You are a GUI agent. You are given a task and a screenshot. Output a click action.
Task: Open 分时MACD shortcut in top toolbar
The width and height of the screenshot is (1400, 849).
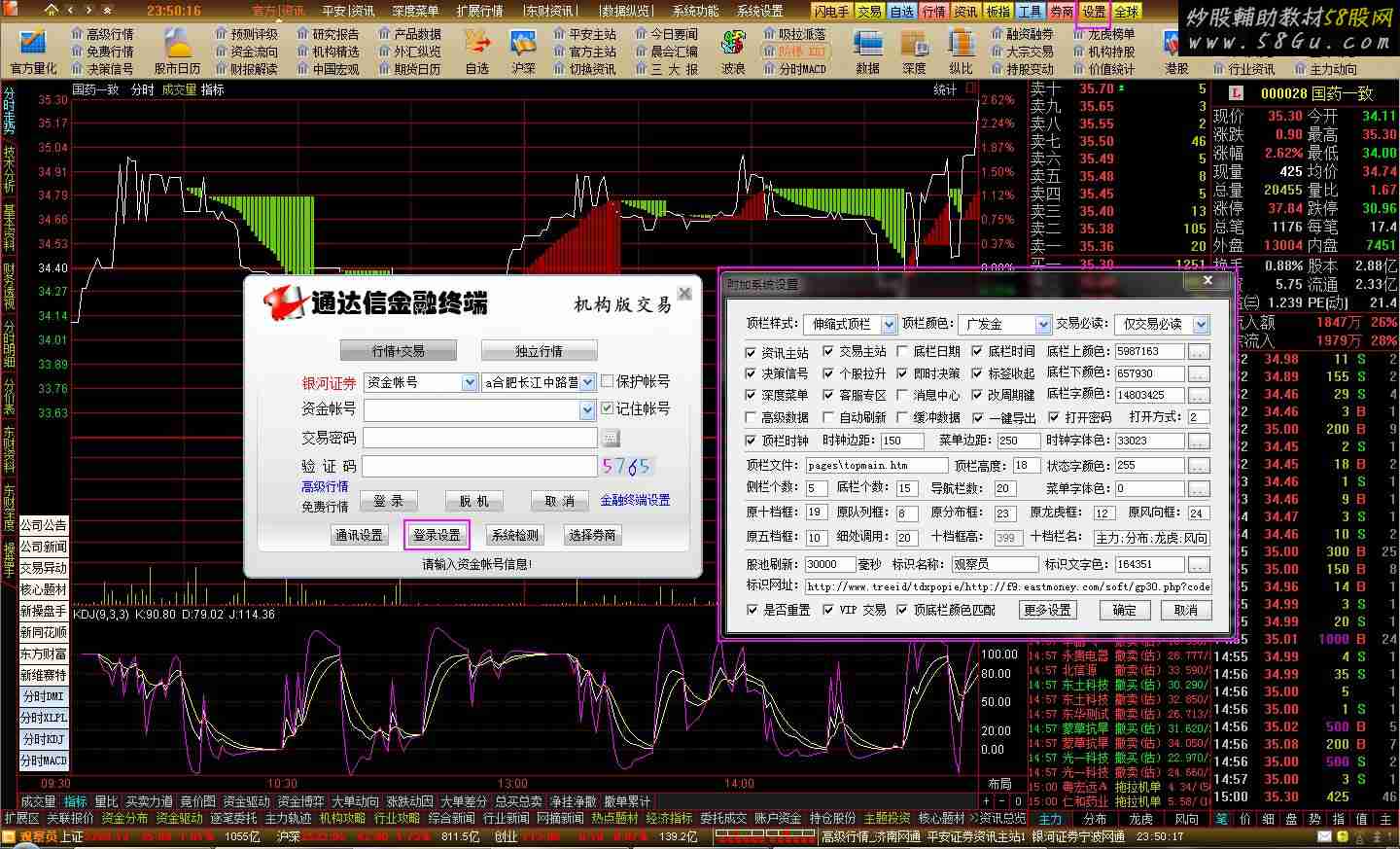tap(795, 69)
